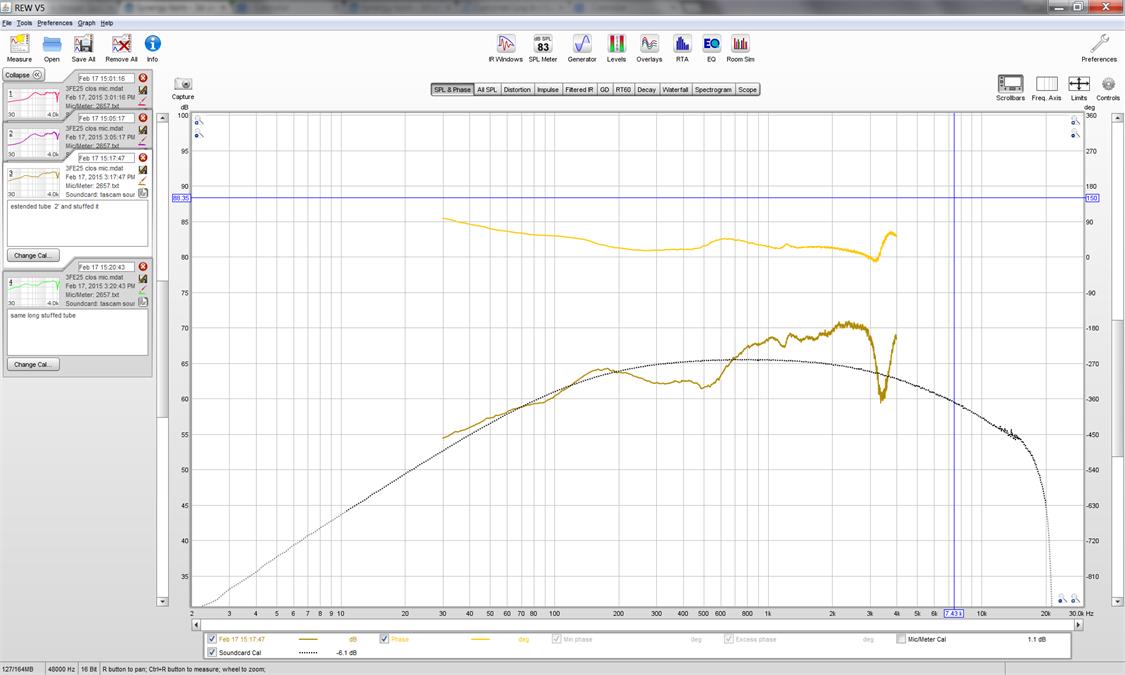The width and height of the screenshot is (1125, 675).
Task: Open the Levels meter
Action: (616, 44)
